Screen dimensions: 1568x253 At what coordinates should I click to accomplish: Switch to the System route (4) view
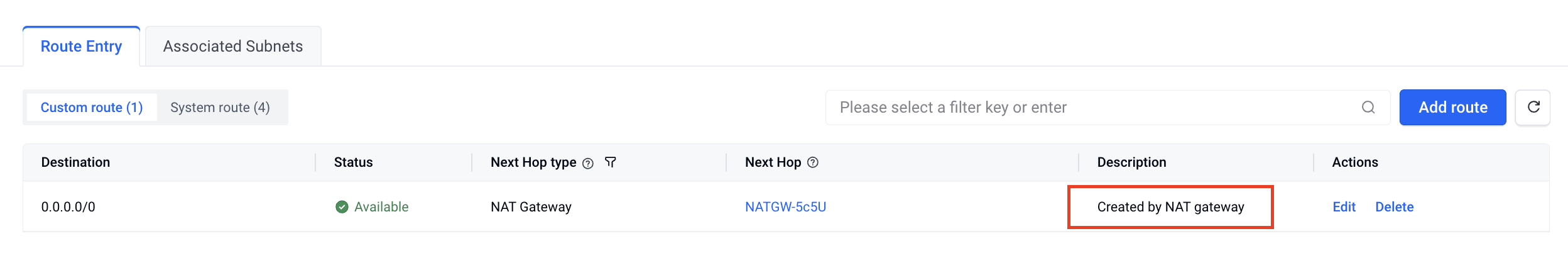pyautogui.click(x=220, y=108)
